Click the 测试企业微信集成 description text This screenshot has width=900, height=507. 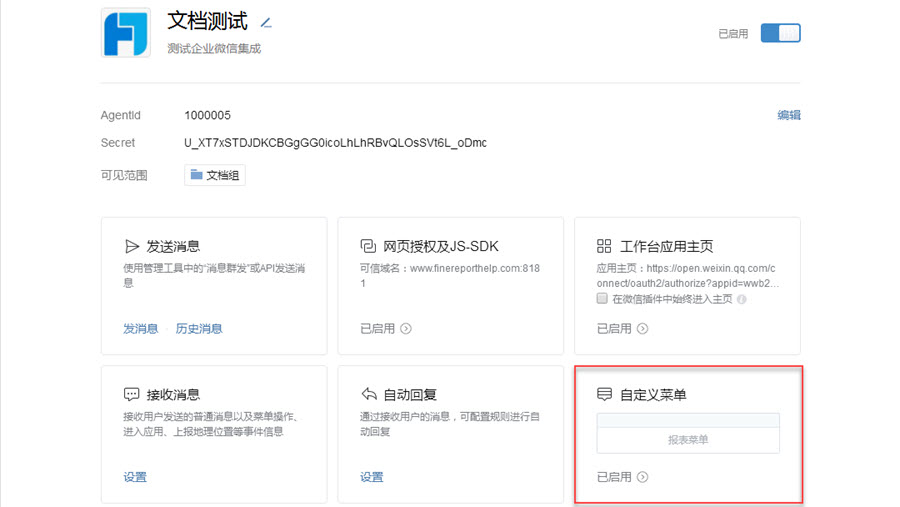(214, 49)
